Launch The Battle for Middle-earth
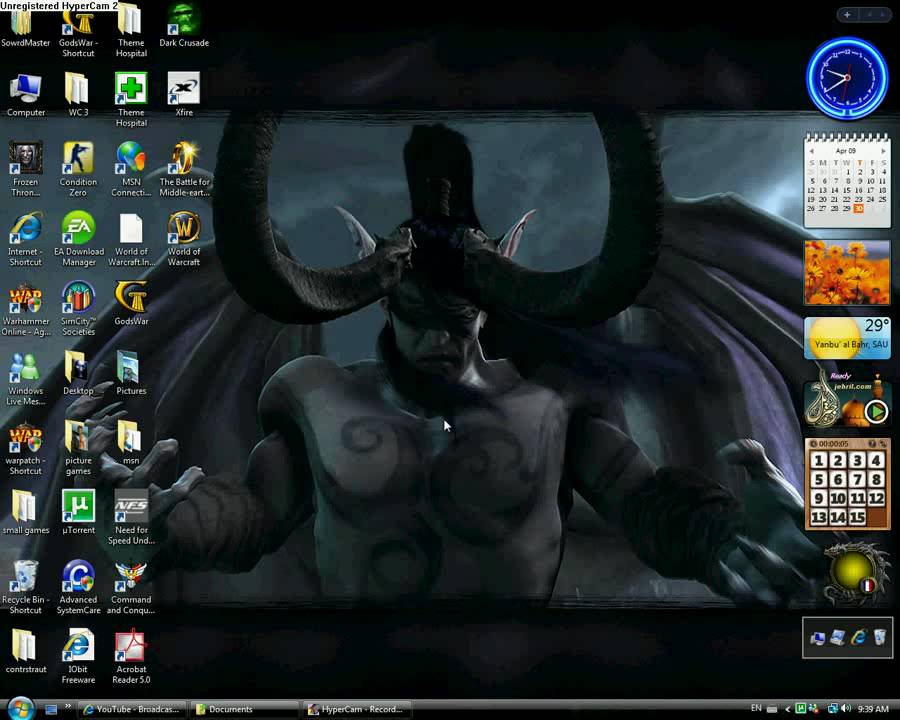This screenshot has width=900, height=720. (184, 169)
